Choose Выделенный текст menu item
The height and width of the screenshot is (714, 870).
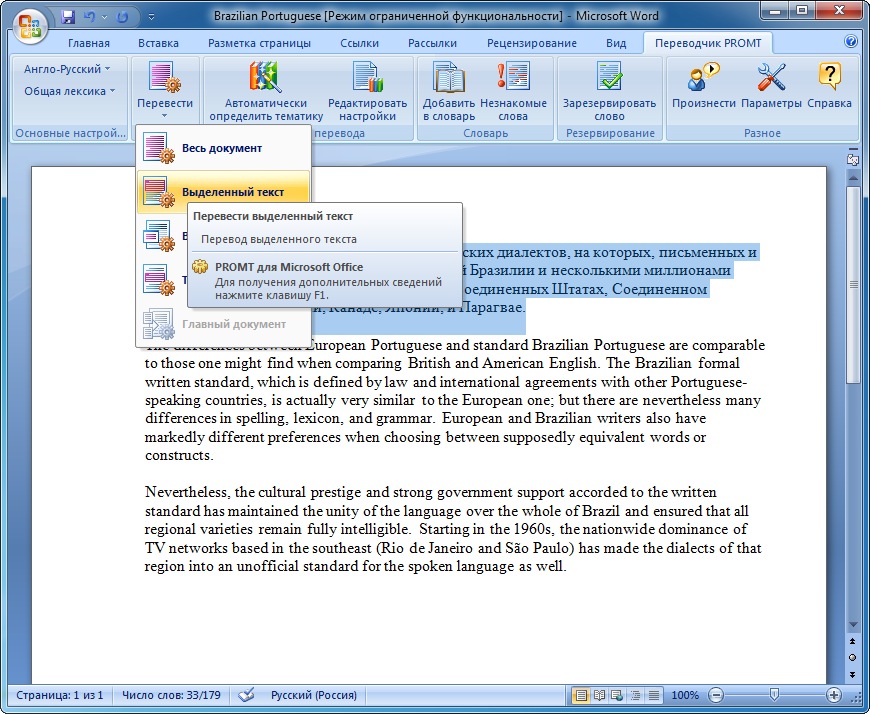coord(232,192)
